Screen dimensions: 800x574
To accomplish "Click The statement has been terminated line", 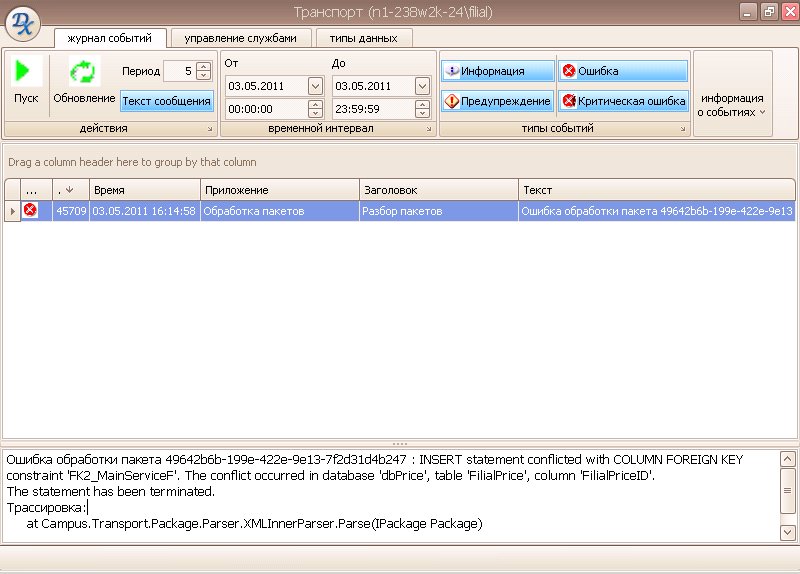I will coord(111,491).
